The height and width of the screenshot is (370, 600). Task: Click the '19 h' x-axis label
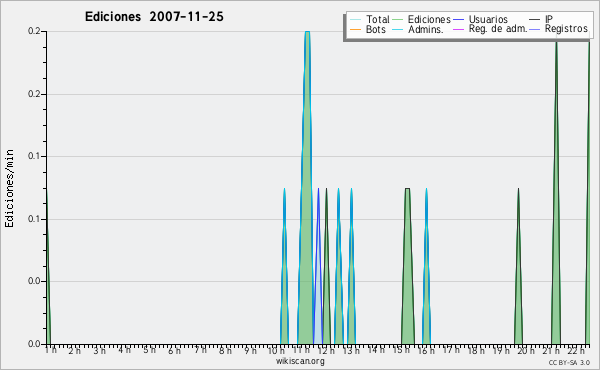click(x=501, y=350)
